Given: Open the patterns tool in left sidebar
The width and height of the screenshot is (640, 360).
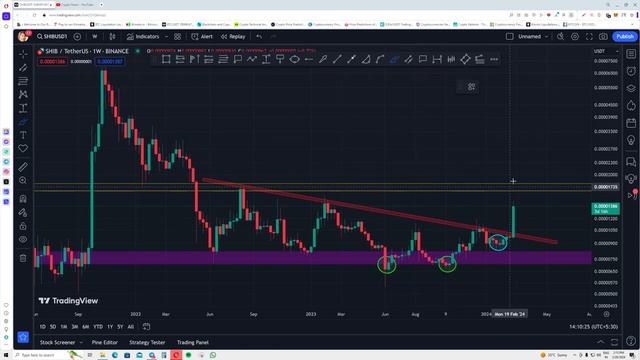Looking at the screenshot, I should (x=23, y=95).
